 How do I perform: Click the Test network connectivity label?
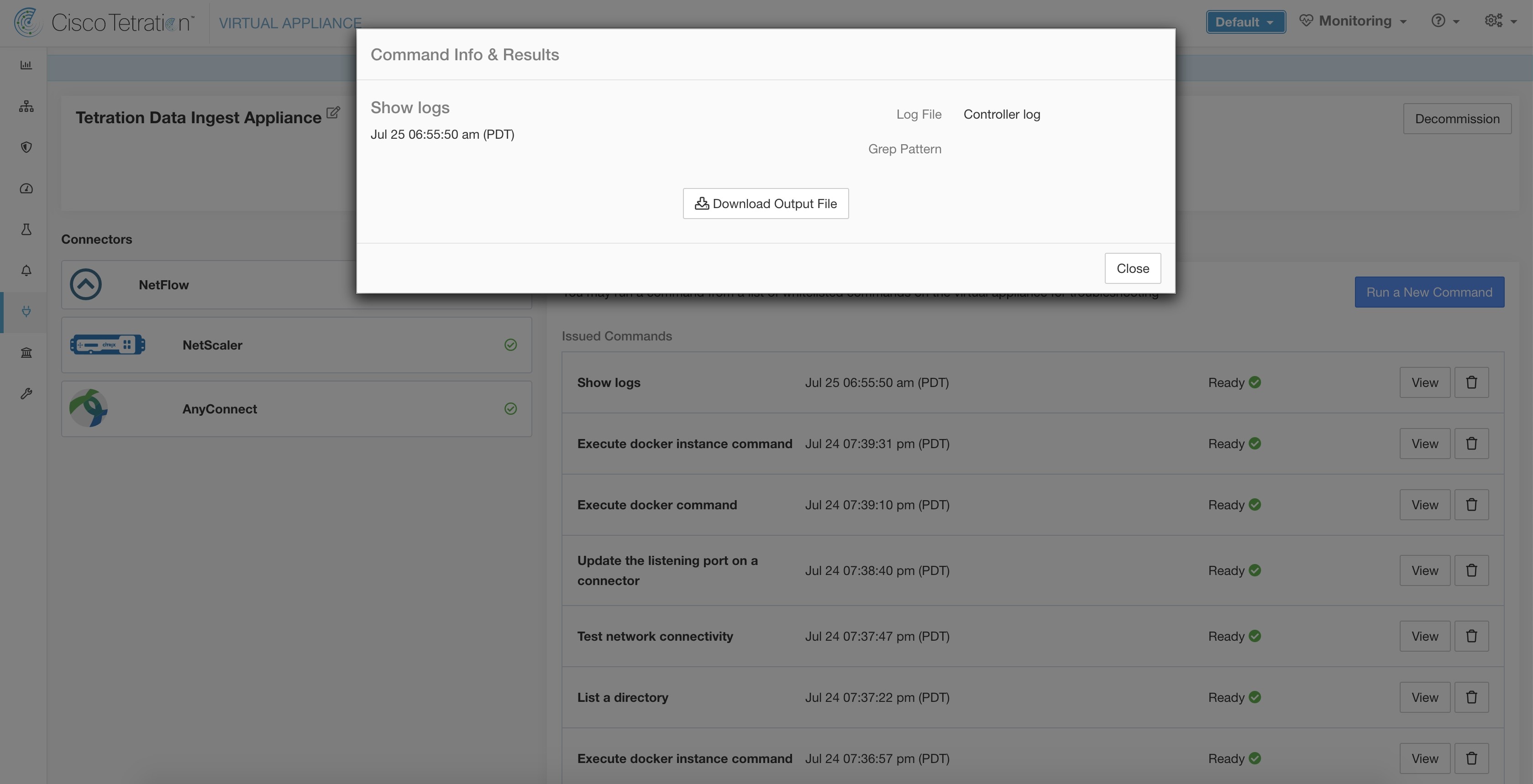655,636
